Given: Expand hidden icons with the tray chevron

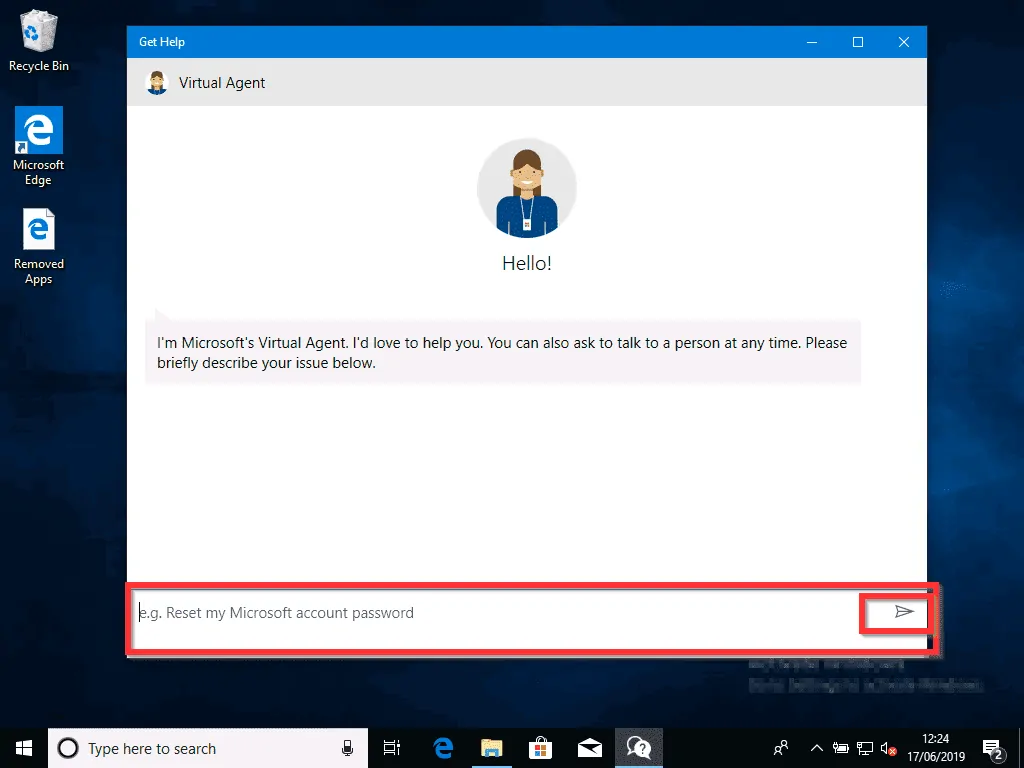Looking at the screenshot, I should click(x=817, y=747).
